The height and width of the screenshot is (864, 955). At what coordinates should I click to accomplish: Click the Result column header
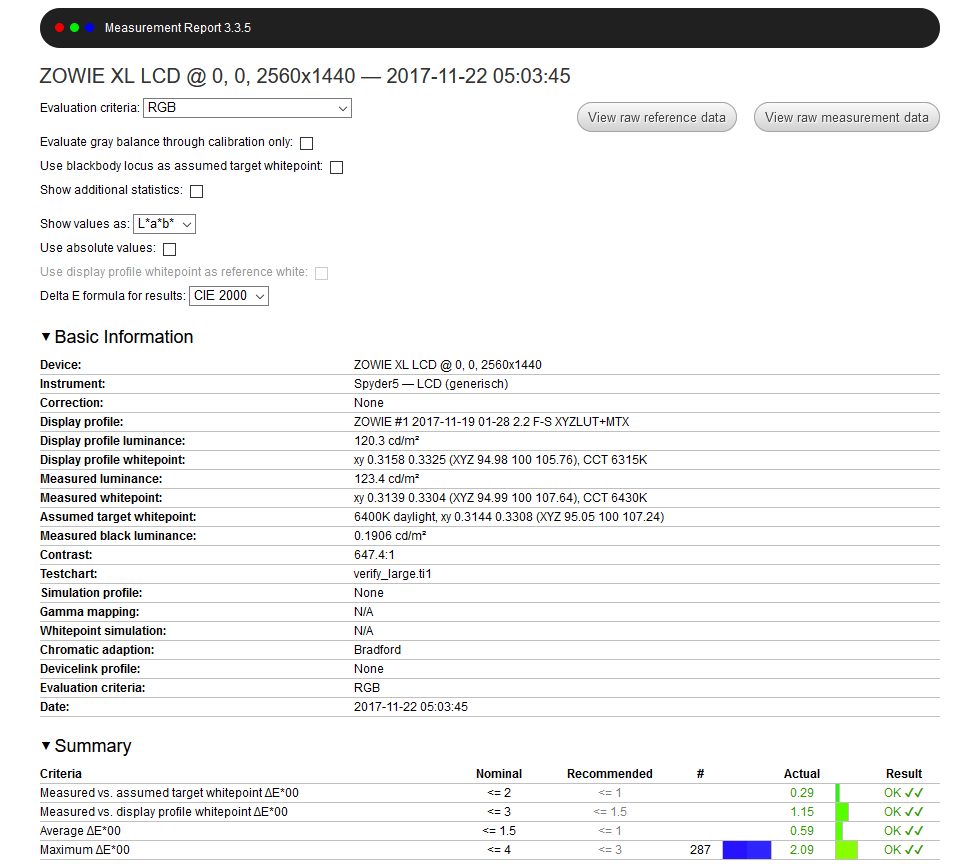point(904,774)
